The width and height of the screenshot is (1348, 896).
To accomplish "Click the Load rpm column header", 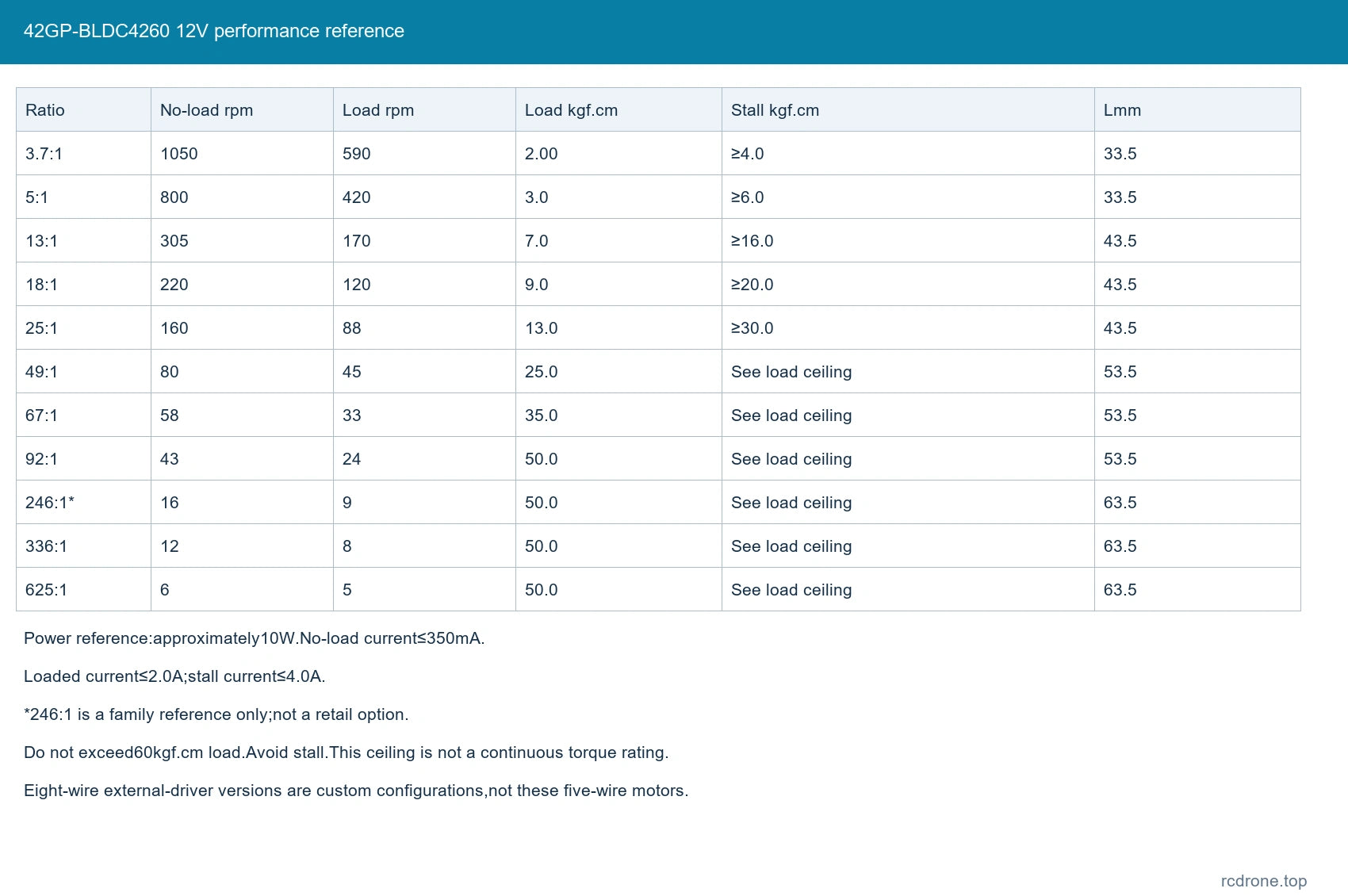I will 424,109.
